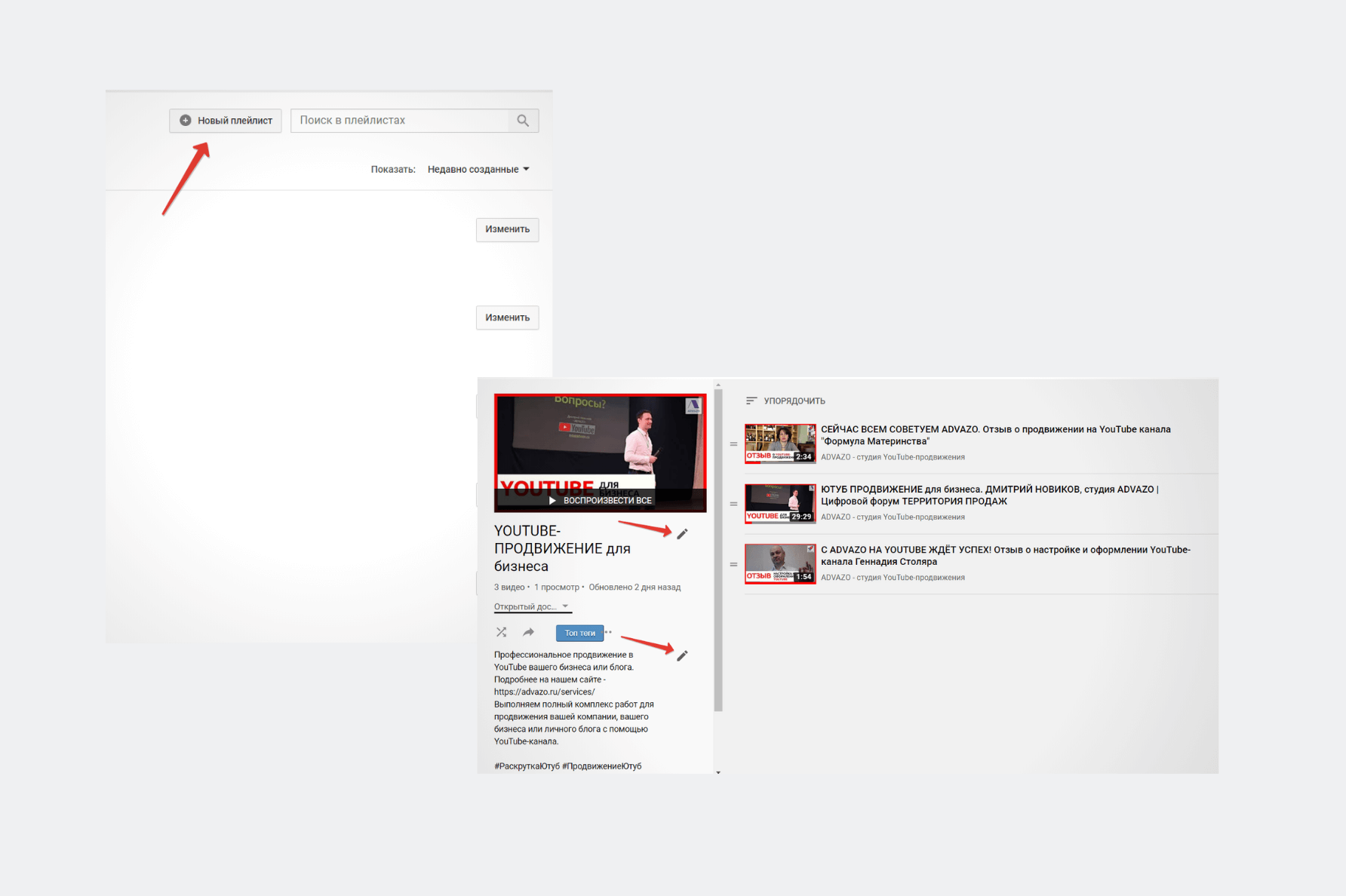The height and width of the screenshot is (896, 1346).
Task: Open the three-dots more options menu
Action: (x=608, y=632)
